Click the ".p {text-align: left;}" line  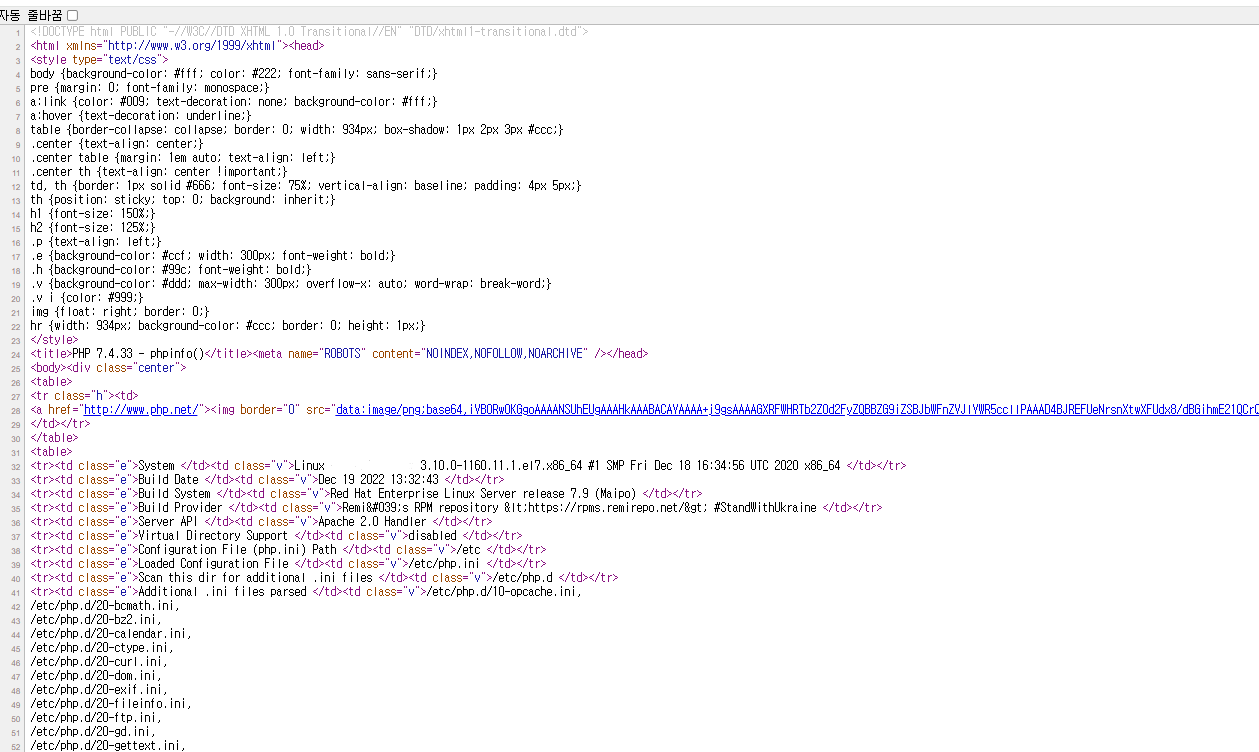pos(96,242)
